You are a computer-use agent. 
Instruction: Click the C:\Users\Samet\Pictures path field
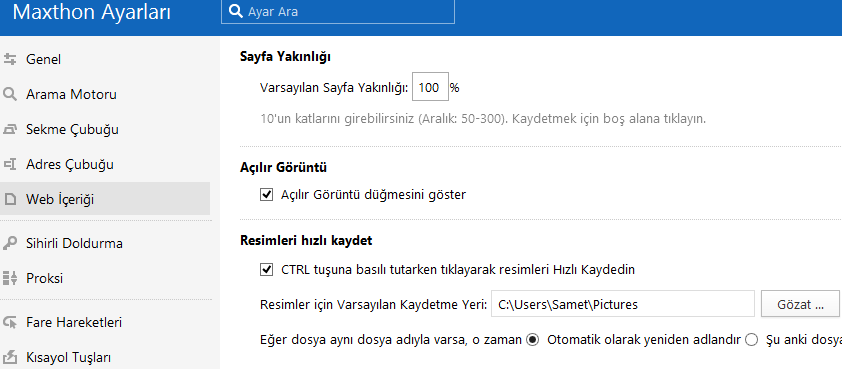(x=623, y=305)
